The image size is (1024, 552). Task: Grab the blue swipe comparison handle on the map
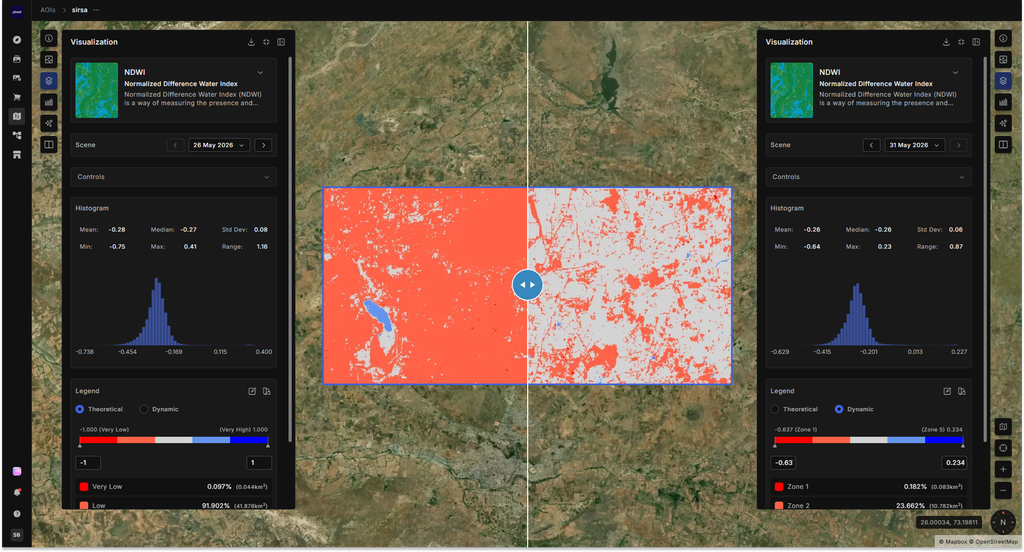coord(528,285)
